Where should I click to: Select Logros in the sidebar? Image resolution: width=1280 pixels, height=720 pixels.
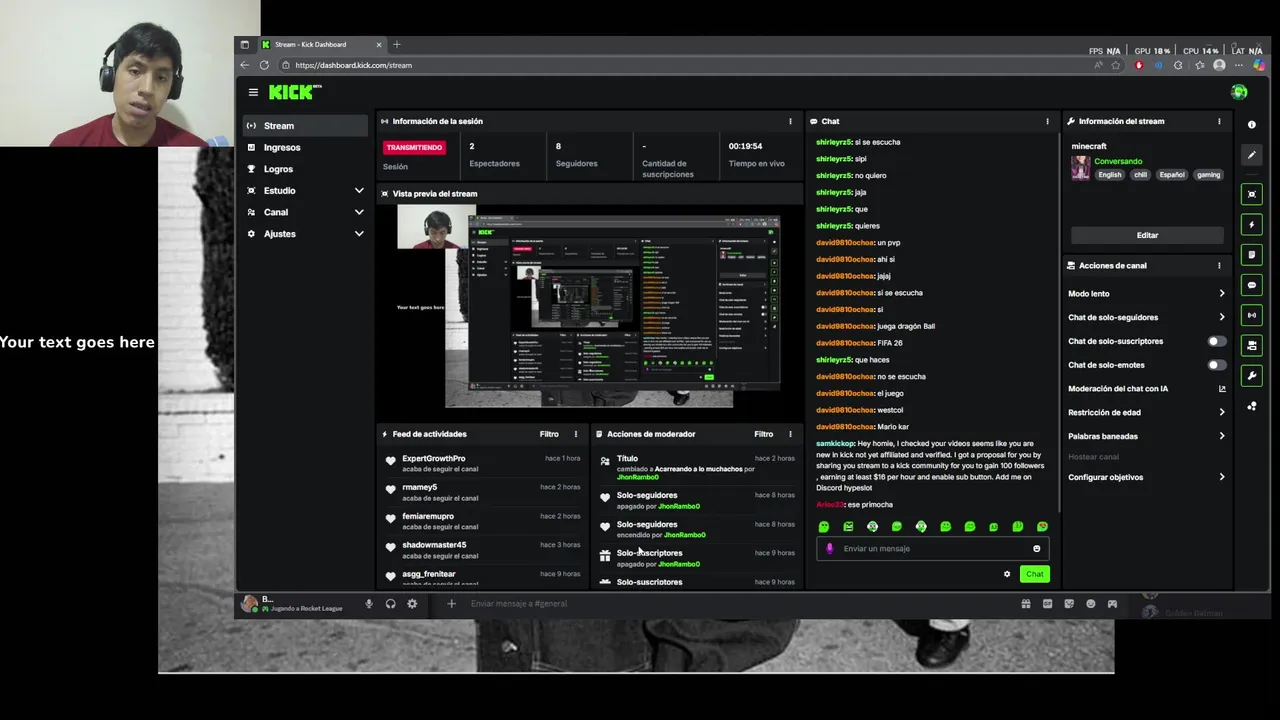tap(305, 169)
